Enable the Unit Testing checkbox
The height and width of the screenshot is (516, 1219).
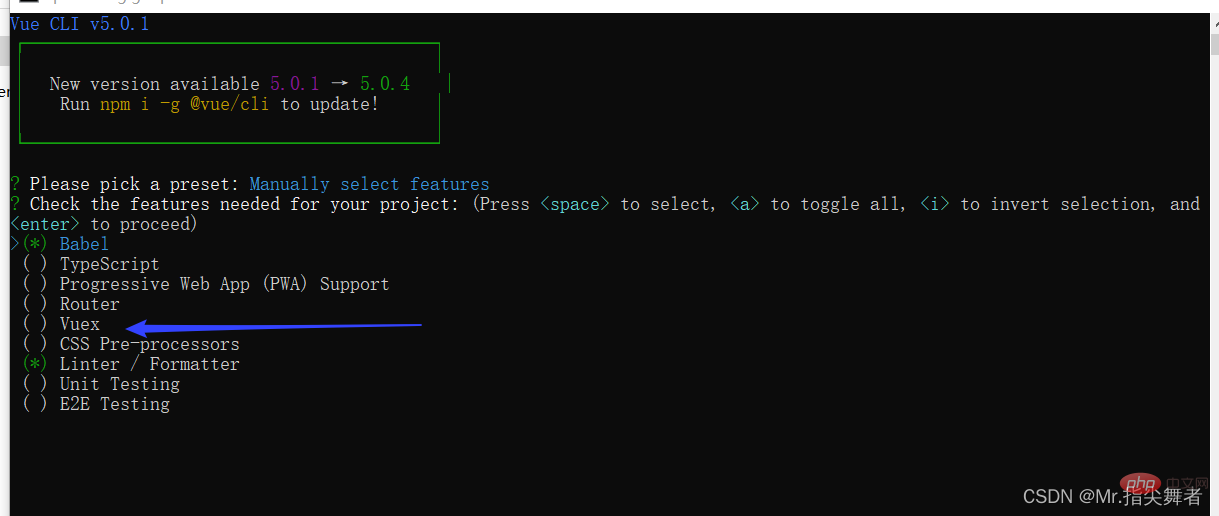[x=35, y=384]
